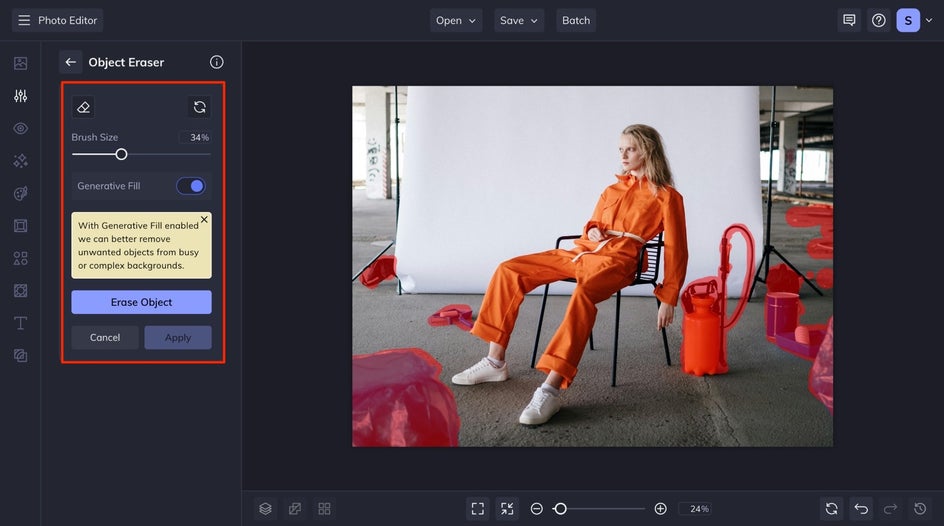Open the Frames sidebar icon
Viewport: 944px width, 526px height.
click(x=20, y=226)
